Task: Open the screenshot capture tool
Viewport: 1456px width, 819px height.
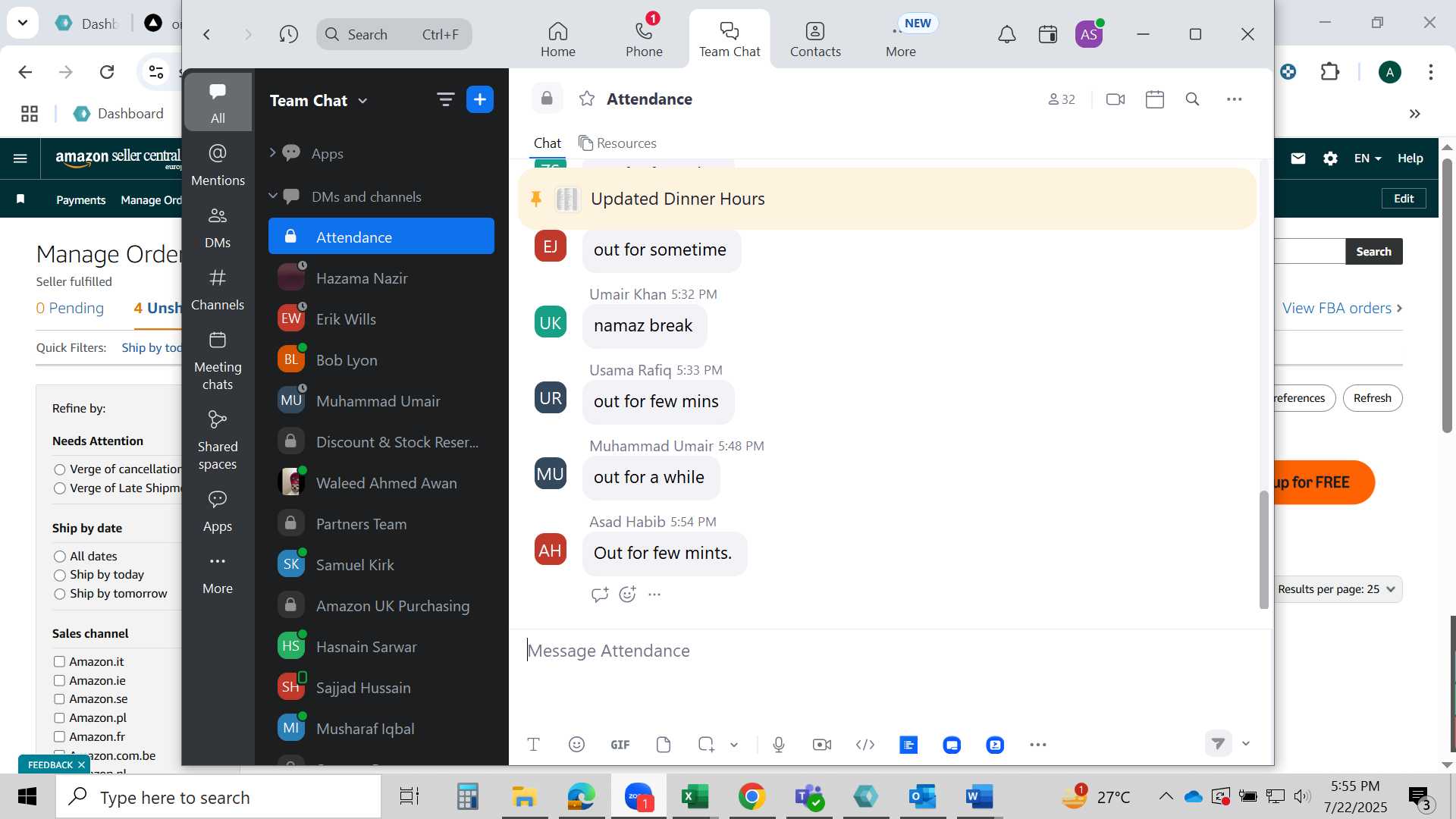Action: pos(706,745)
